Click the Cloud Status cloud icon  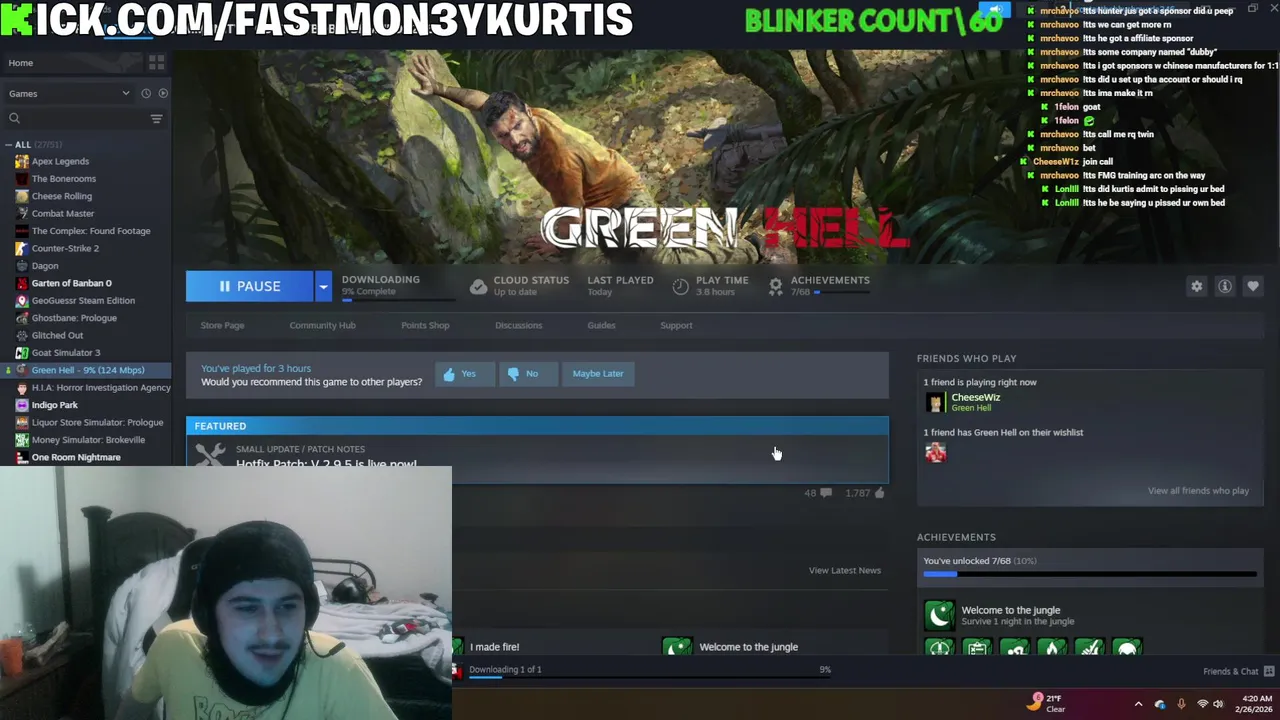478,287
